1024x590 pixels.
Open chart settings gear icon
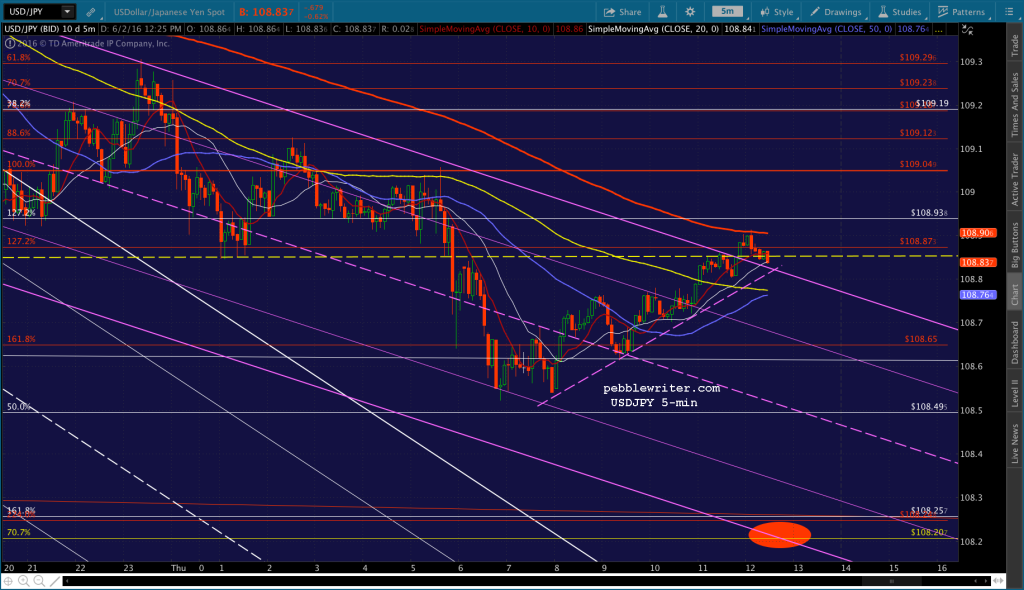coord(690,12)
